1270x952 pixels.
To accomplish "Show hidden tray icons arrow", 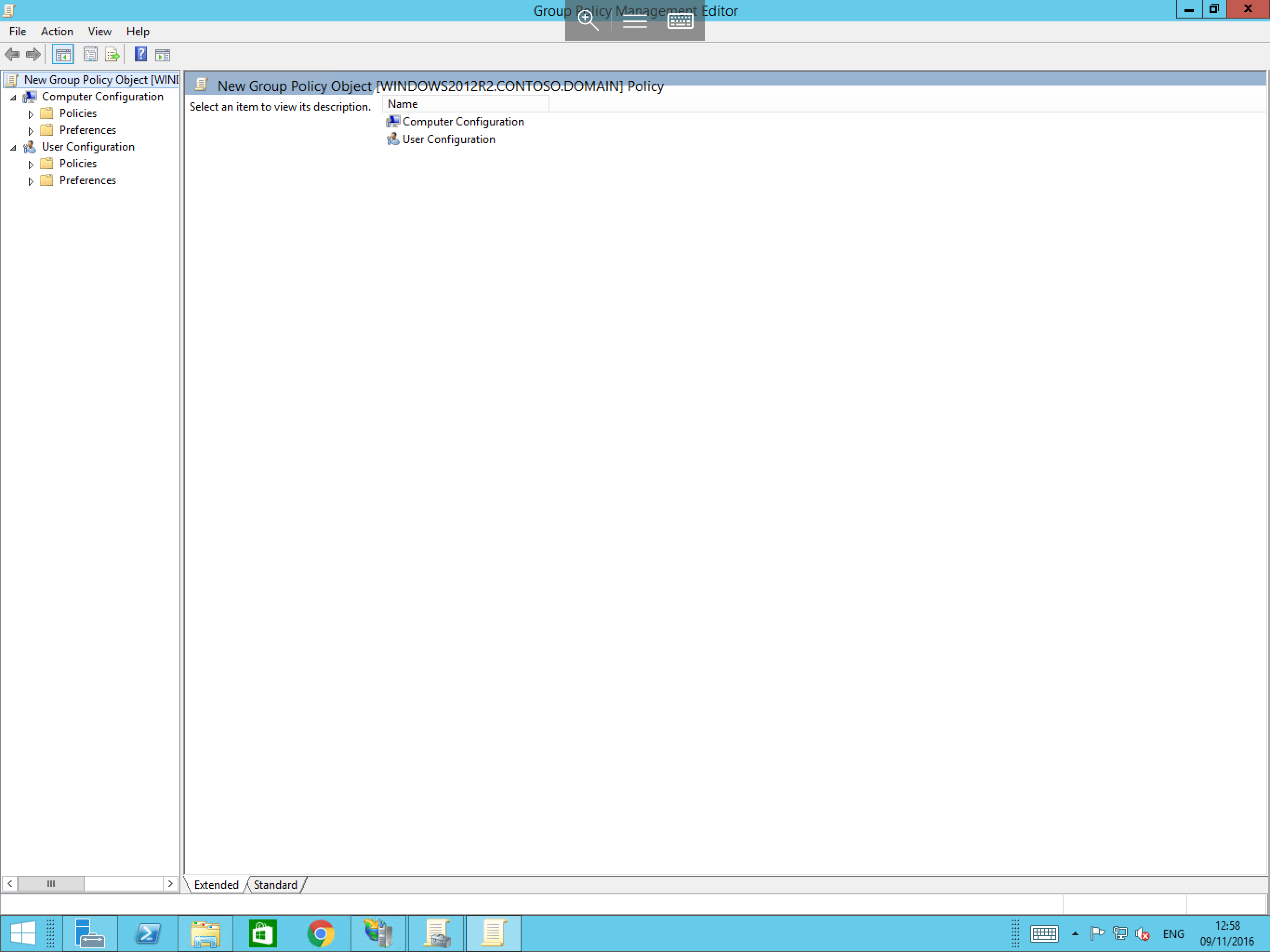I will click(1075, 933).
